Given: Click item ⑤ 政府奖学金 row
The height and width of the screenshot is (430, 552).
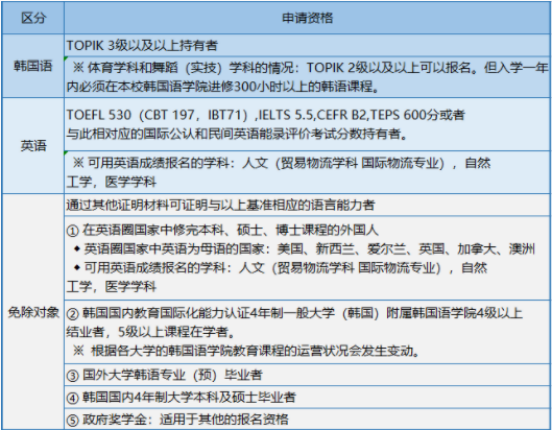Looking at the screenshot, I should 307,419.
